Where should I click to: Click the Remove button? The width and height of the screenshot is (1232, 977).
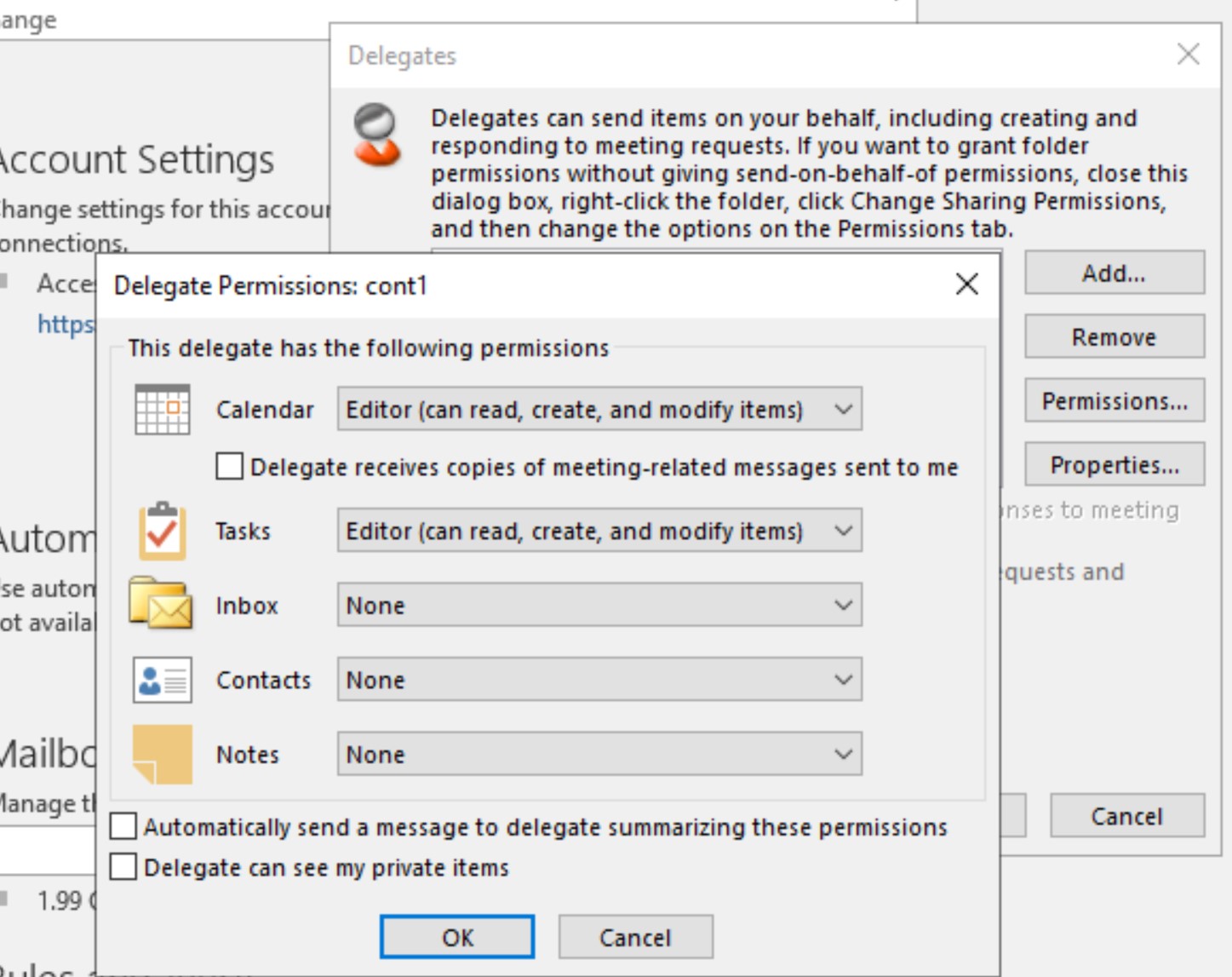click(1114, 337)
